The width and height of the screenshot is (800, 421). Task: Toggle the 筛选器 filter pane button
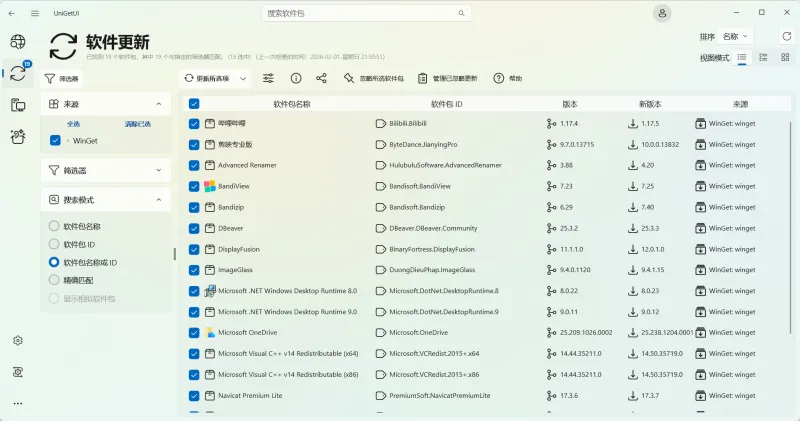point(62,79)
